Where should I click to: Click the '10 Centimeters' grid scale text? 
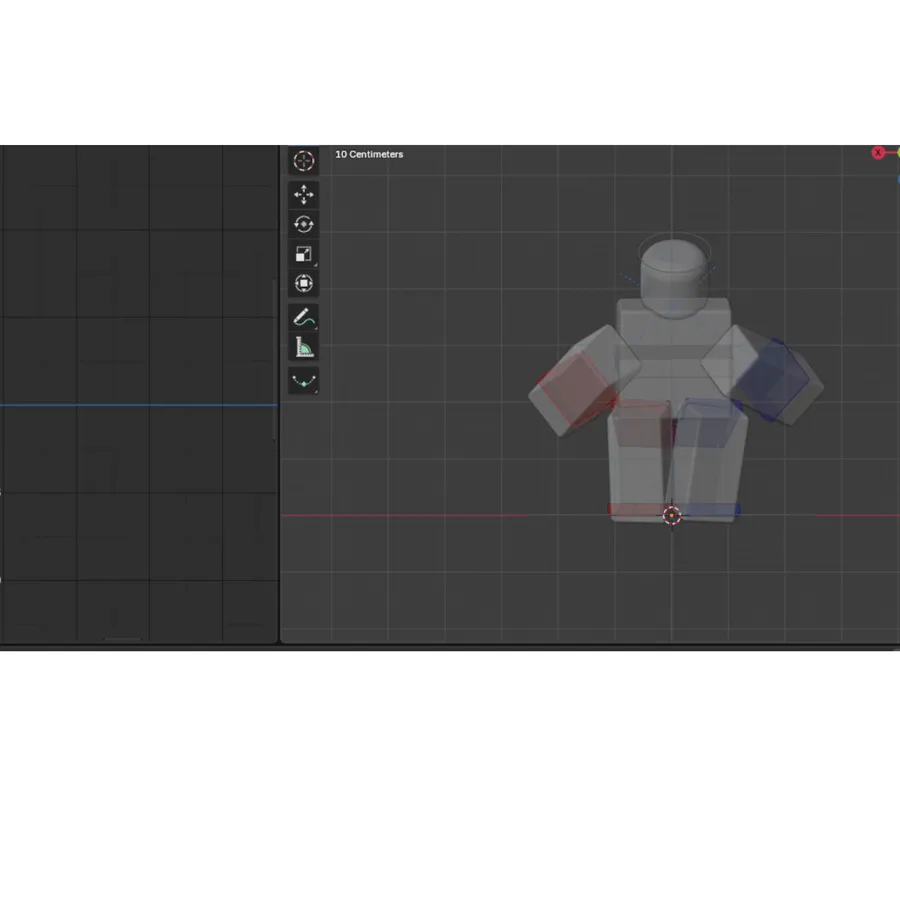click(x=369, y=154)
